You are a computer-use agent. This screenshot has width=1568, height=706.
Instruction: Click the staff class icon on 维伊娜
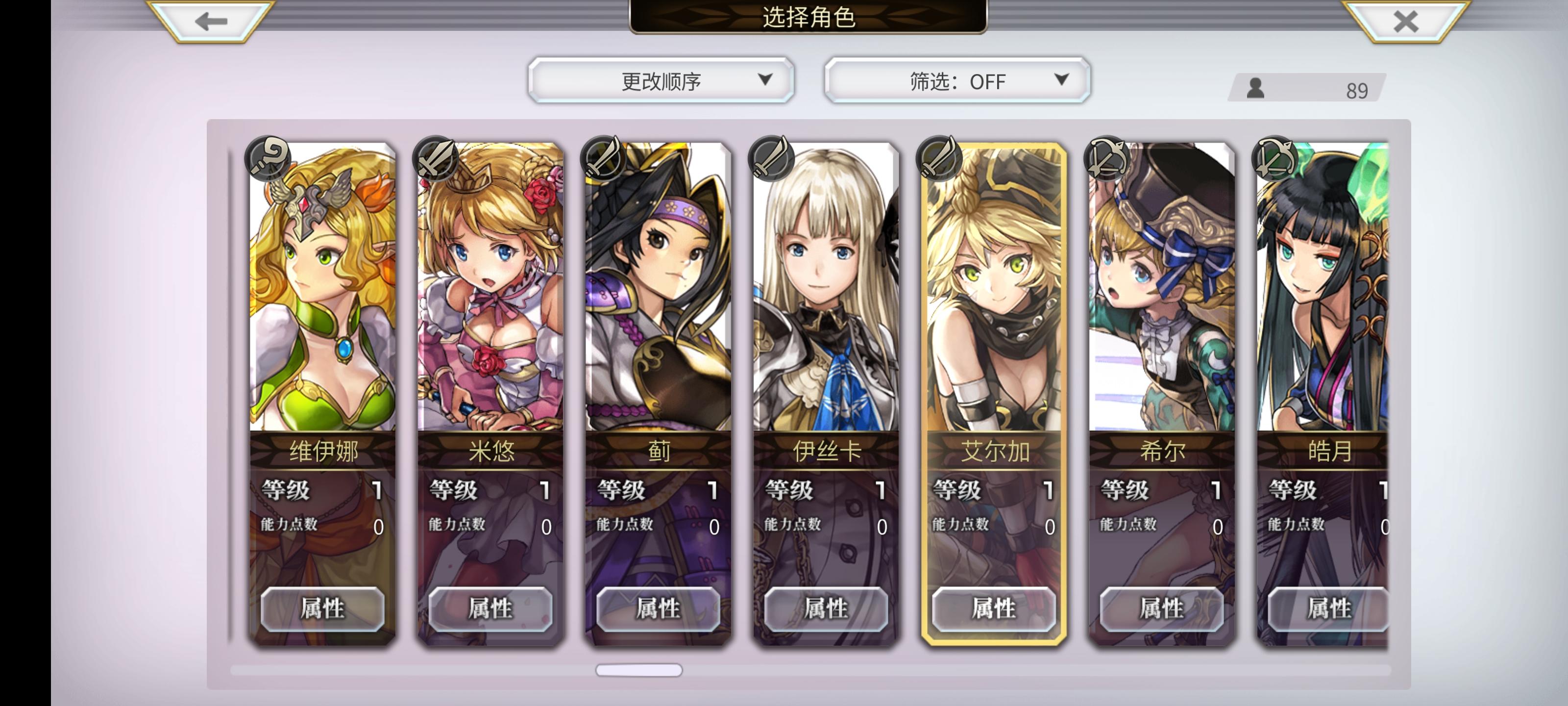click(x=268, y=158)
